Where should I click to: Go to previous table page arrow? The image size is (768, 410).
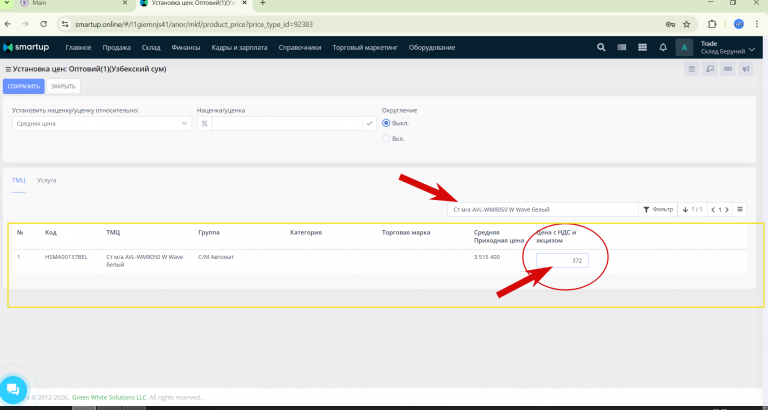(713, 210)
